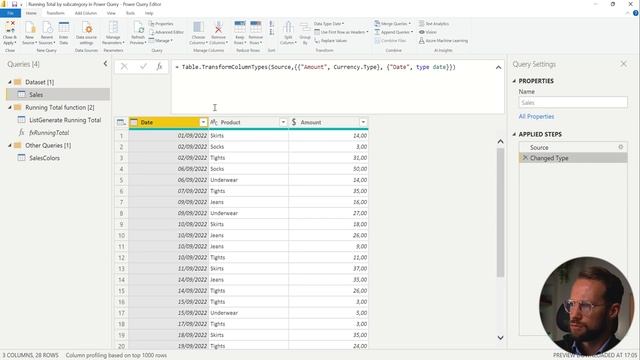The image size is (640, 360).
Task: Collapse the PROPERTIES section
Action: coord(514,81)
